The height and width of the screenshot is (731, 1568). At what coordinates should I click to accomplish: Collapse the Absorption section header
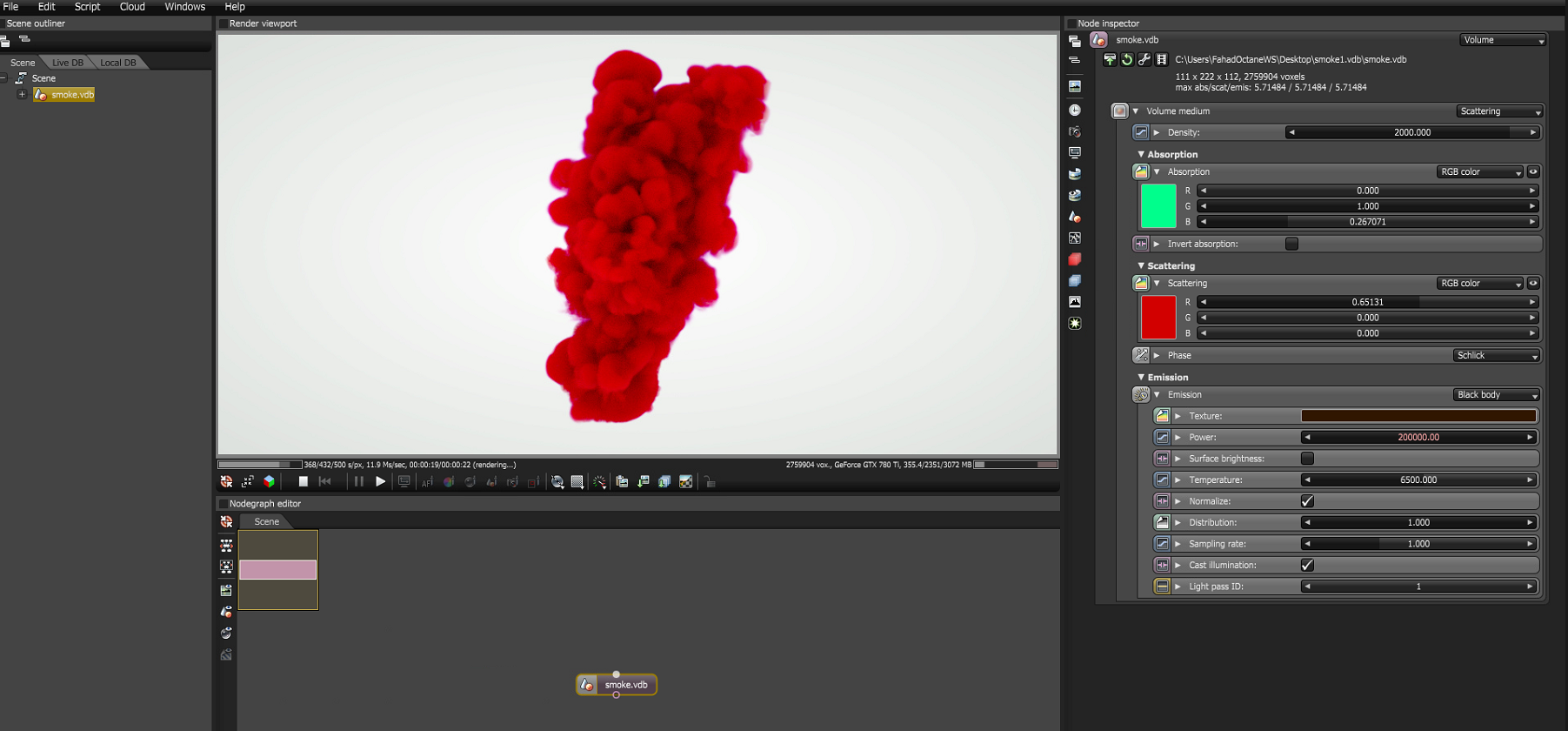pos(1167,154)
